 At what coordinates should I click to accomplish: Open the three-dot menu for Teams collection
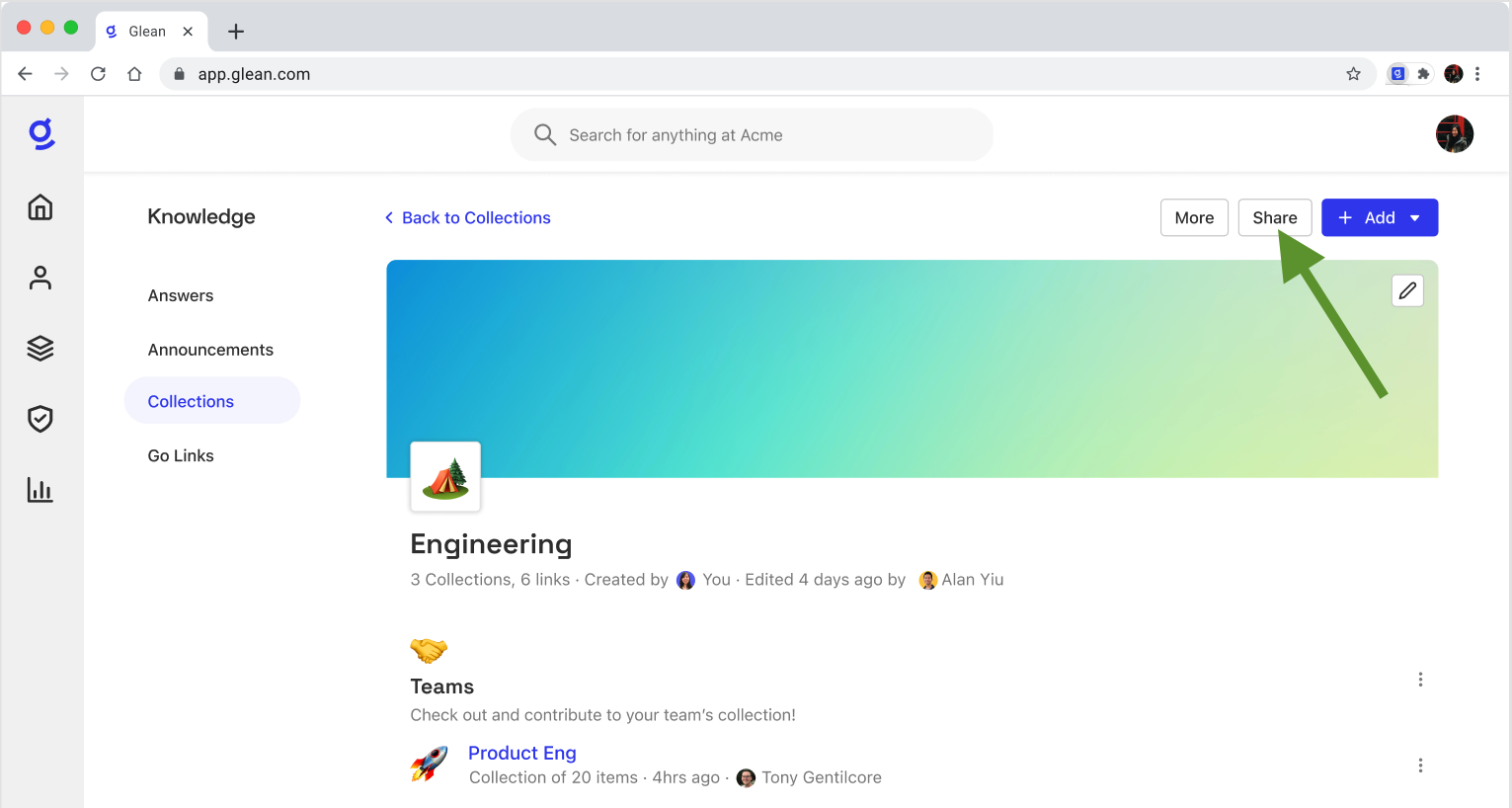pyautogui.click(x=1420, y=680)
